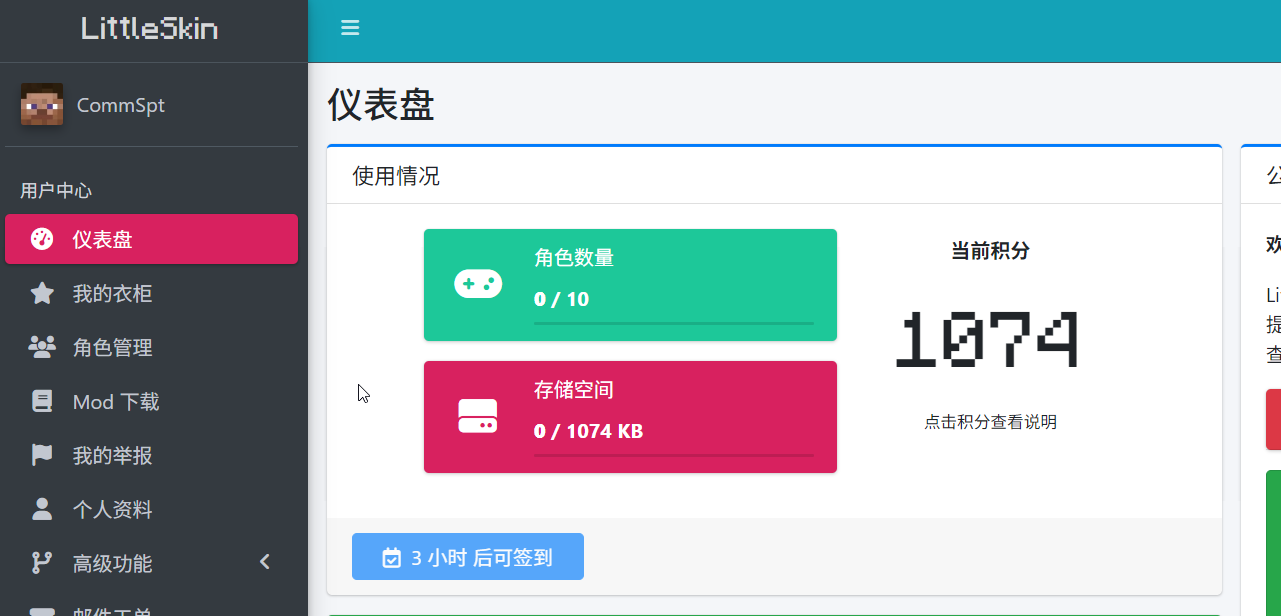Screen dimensions: 1281x616
Task: Click the people icon beside 角色管理
Action: 42,347
